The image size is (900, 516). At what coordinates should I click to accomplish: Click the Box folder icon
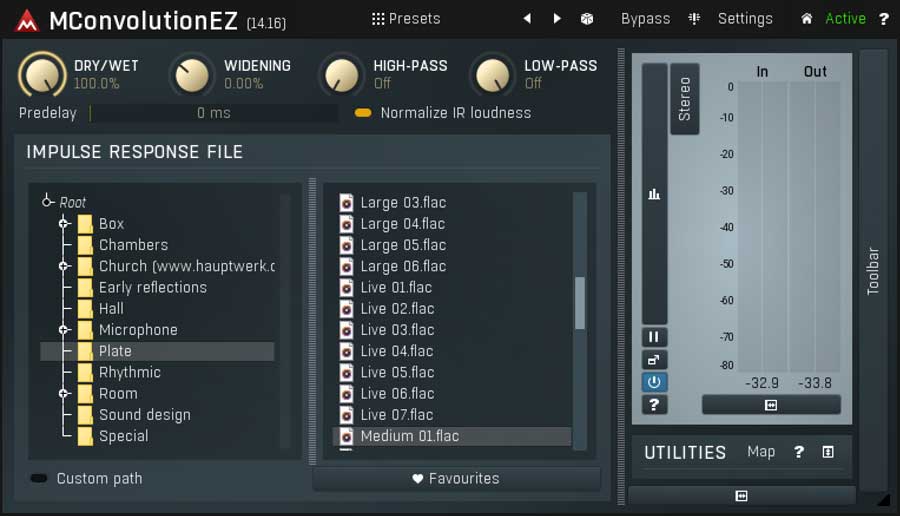click(85, 224)
